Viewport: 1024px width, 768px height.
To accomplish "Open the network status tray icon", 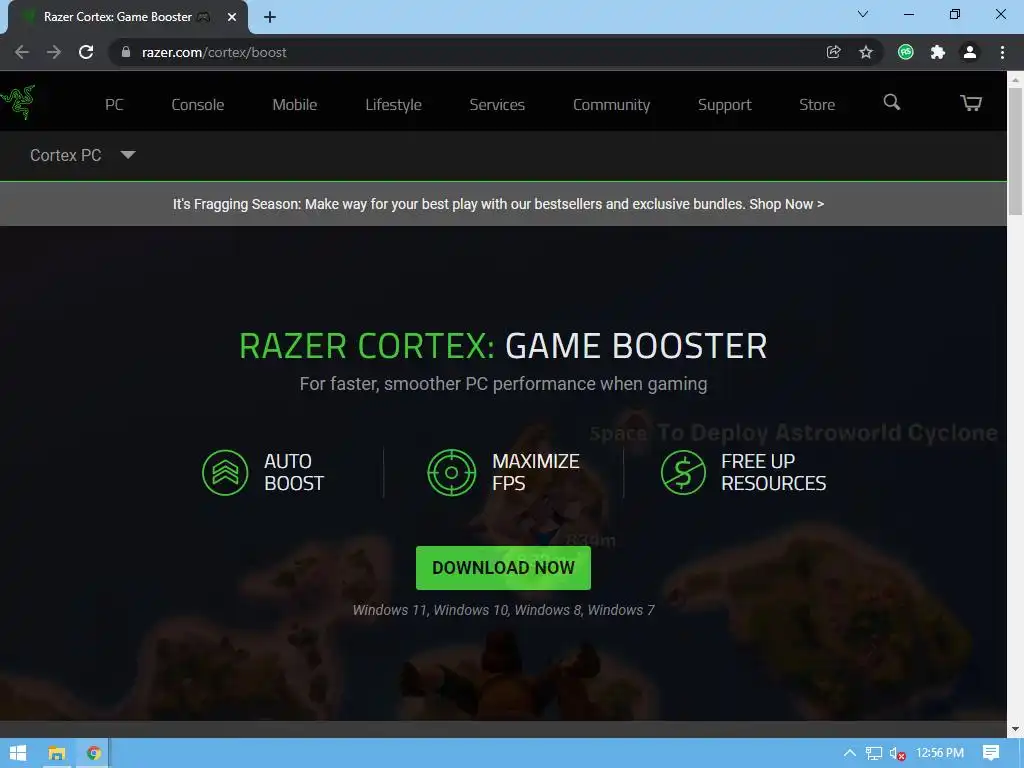I will tap(874, 753).
